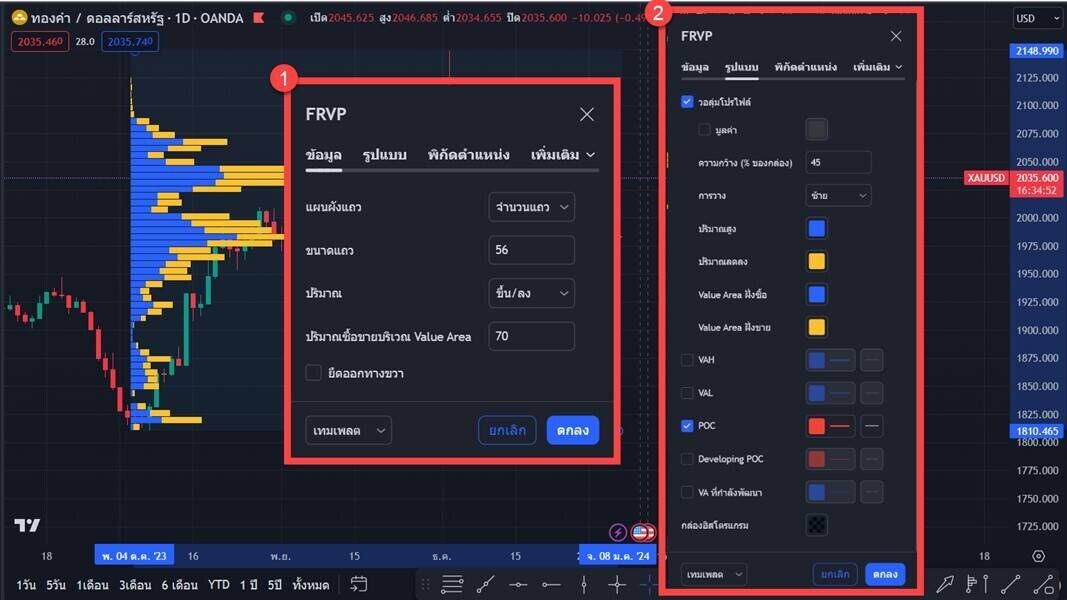The width and height of the screenshot is (1067, 600).
Task: Expand เพิ่มเติม in the inputs dialog
Action: click(563, 155)
